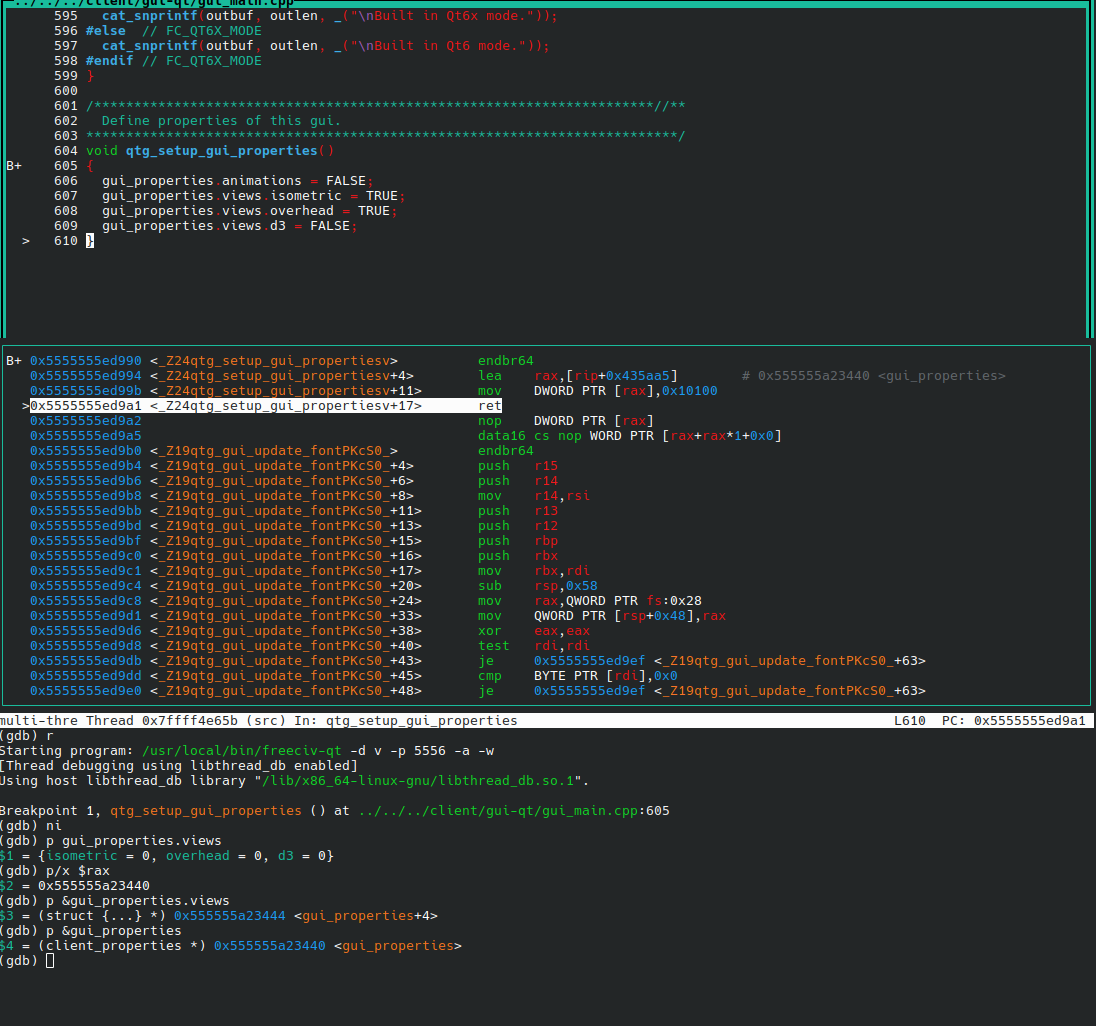The width and height of the screenshot is (1096, 1026).
Task: Click address 0x555555a23444 in the $3 output
Action: click(230, 916)
